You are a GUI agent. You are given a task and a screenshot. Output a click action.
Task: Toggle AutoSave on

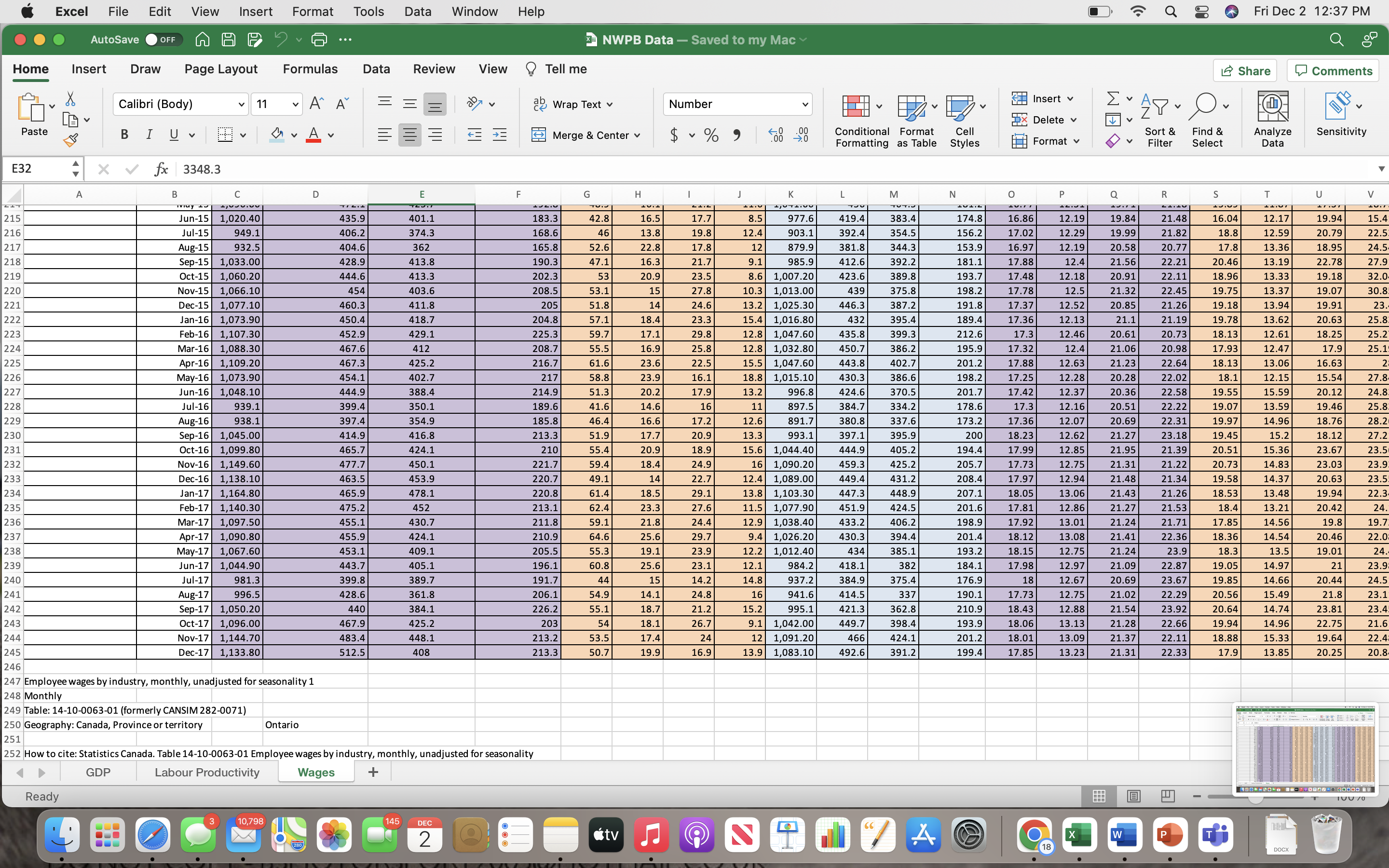[x=163, y=39]
